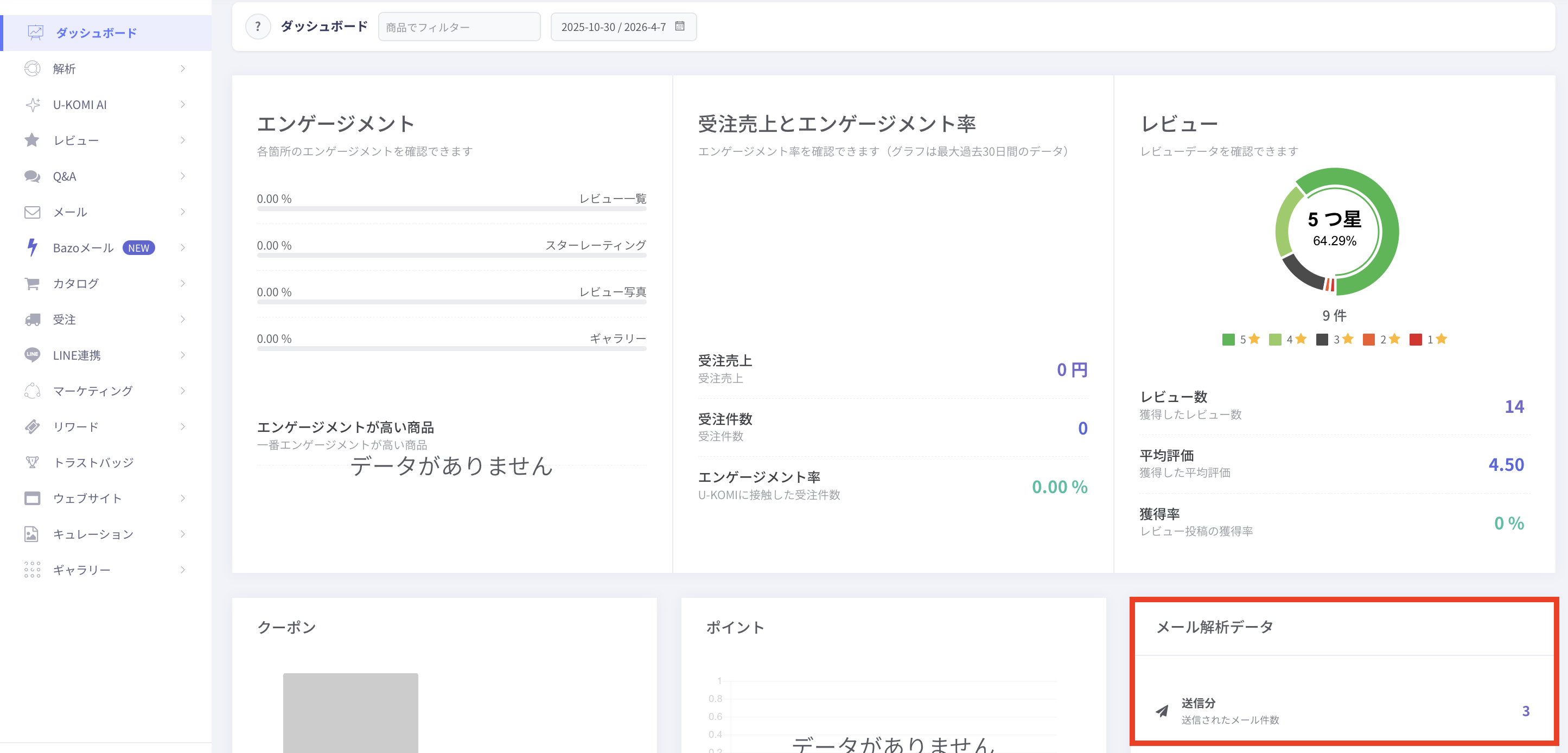The height and width of the screenshot is (753, 1568).
Task: Open the リワード menu item
Action: [x=75, y=426]
